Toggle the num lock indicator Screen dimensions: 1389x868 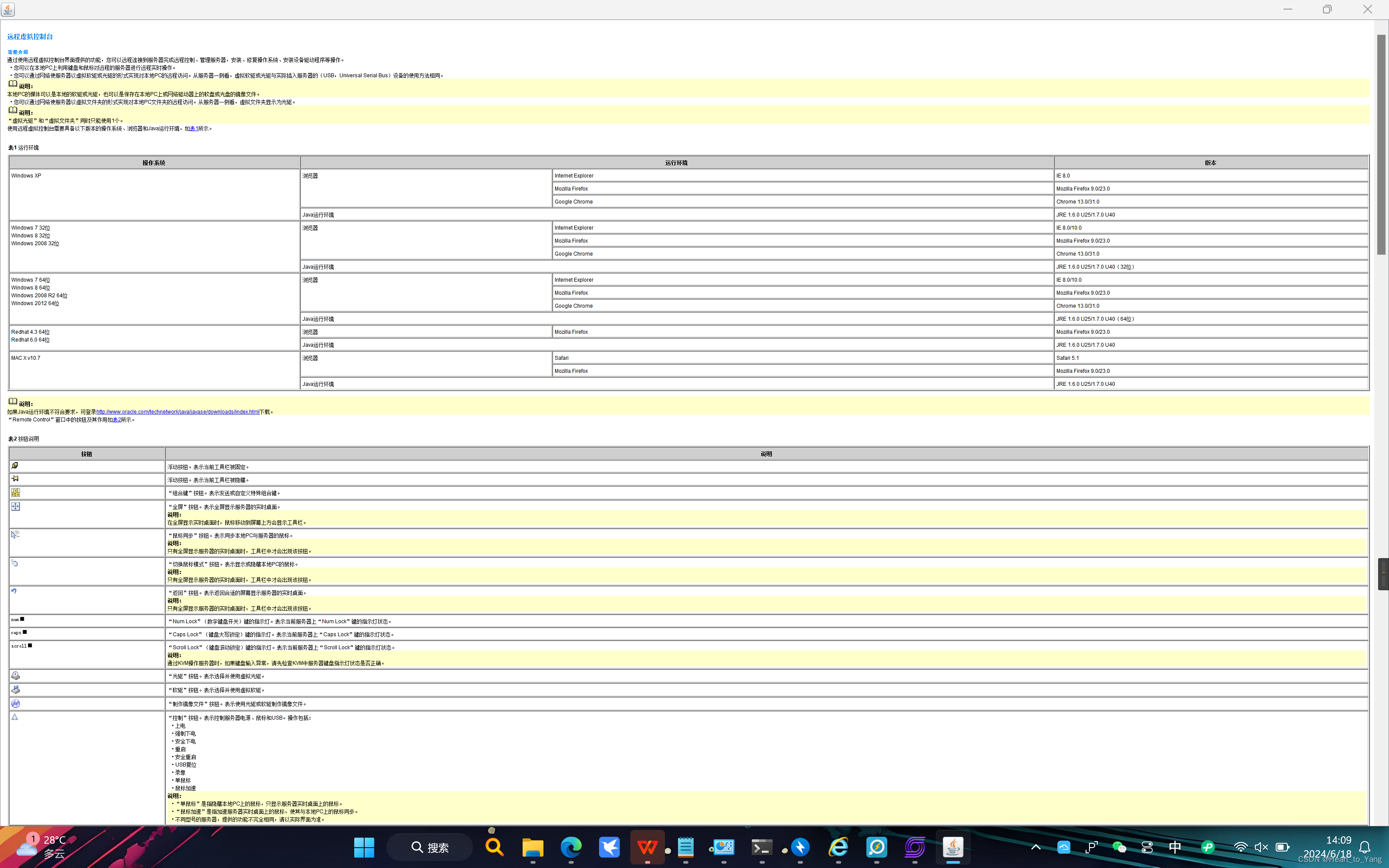click(17, 619)
